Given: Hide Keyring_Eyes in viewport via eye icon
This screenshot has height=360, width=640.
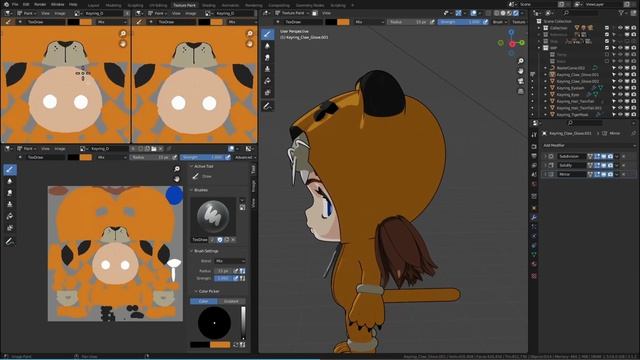Looking at the screenshot, I should pos(620,95).
